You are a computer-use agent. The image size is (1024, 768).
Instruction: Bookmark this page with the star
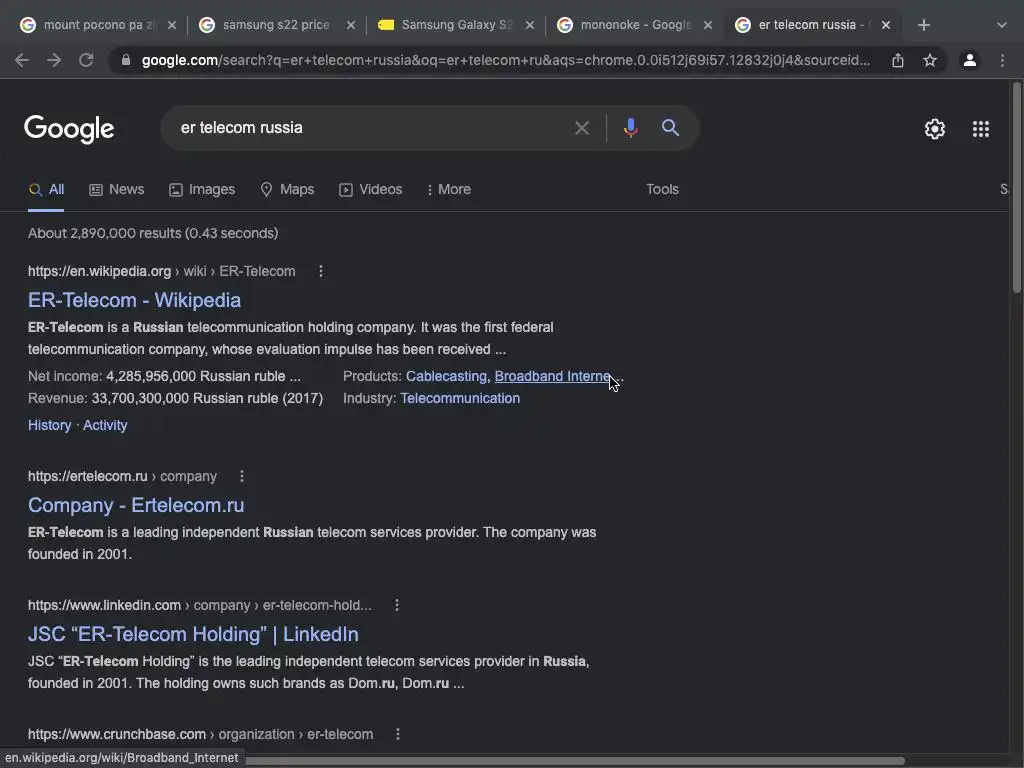[x=930, y=60]
